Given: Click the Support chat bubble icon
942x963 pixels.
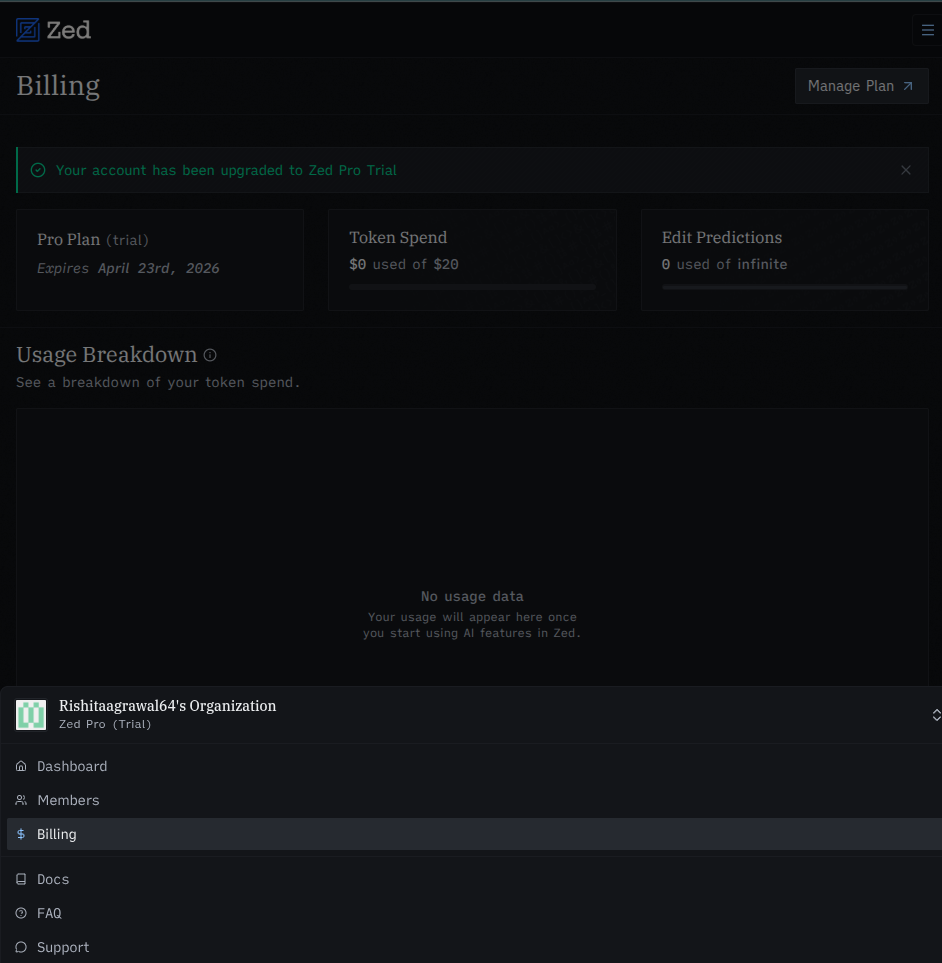Looking at the screenshot, I should tap(21, 947).
